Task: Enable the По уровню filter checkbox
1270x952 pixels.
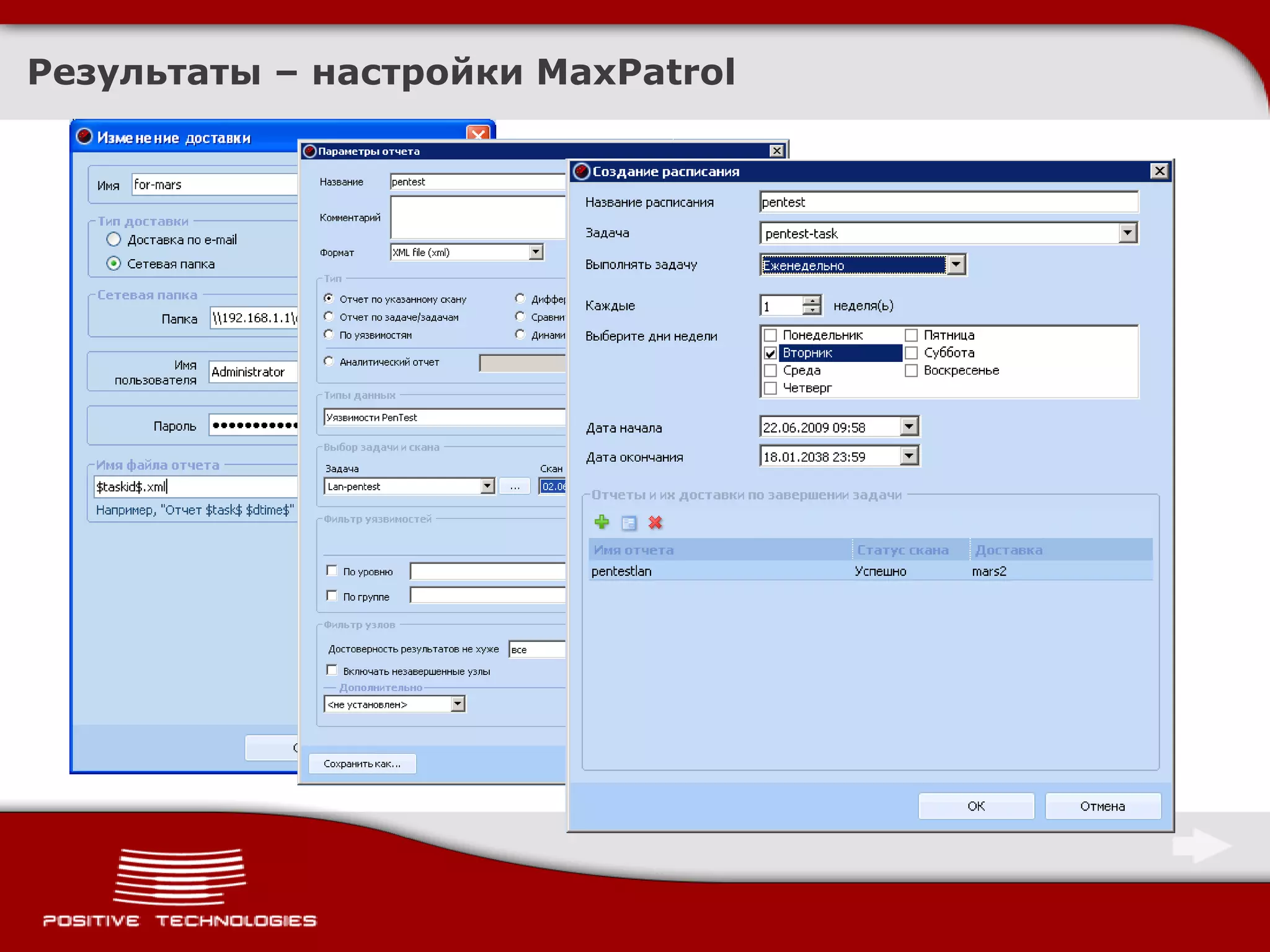Action: [332, 571]
